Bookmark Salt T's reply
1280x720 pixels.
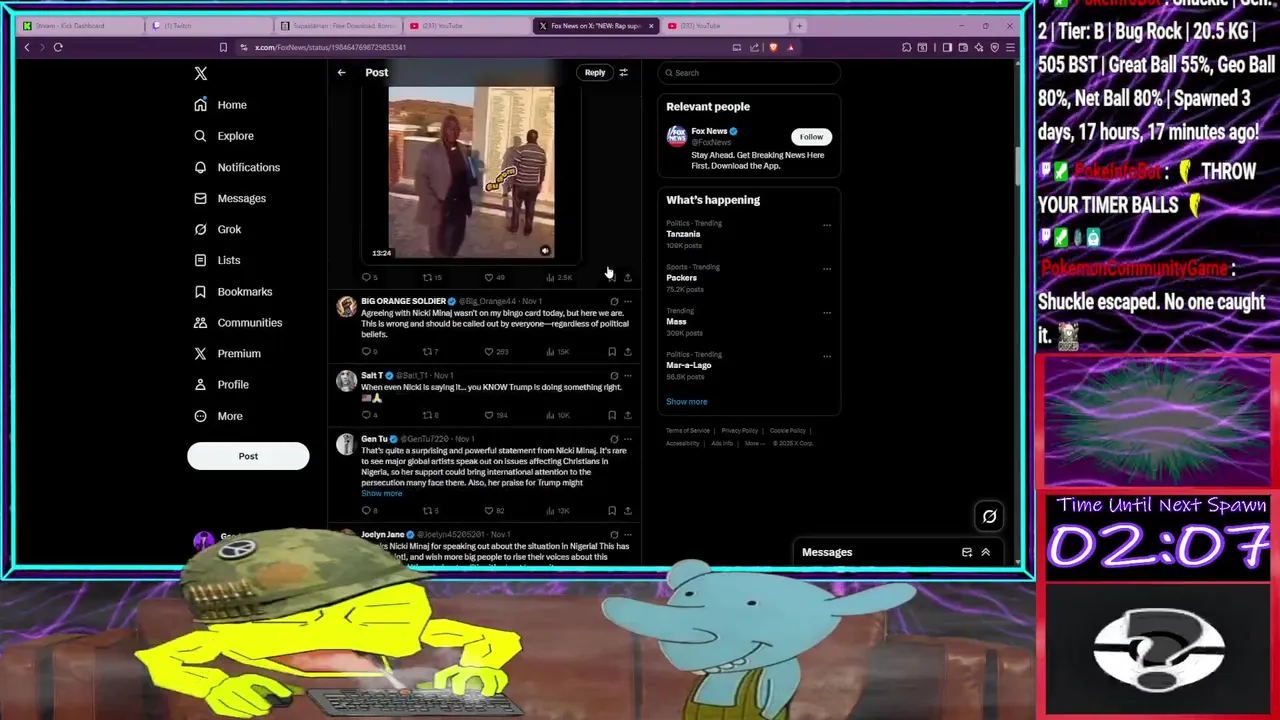tap(611, 415)
